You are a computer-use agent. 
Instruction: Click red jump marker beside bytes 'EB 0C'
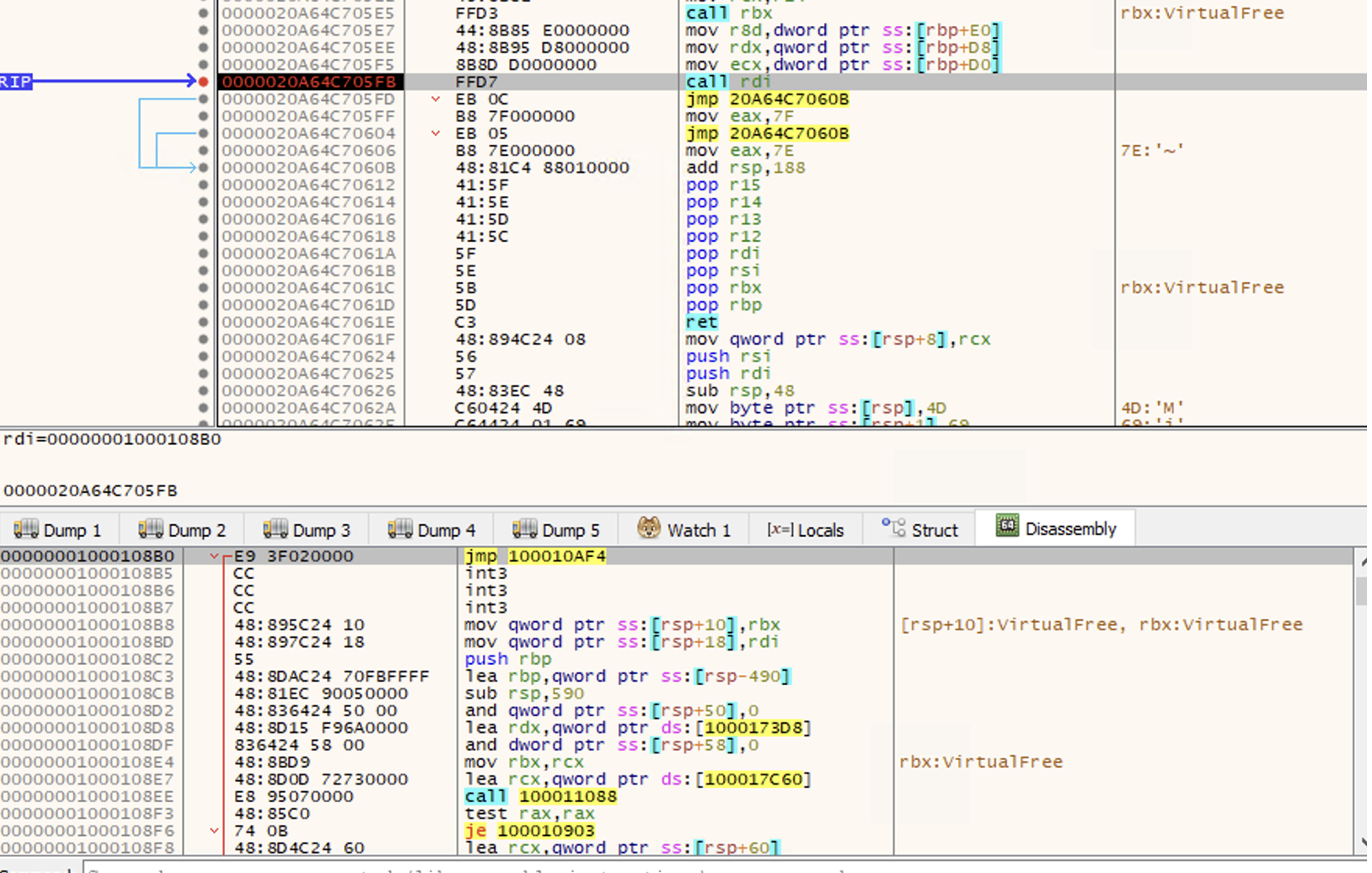436,99
